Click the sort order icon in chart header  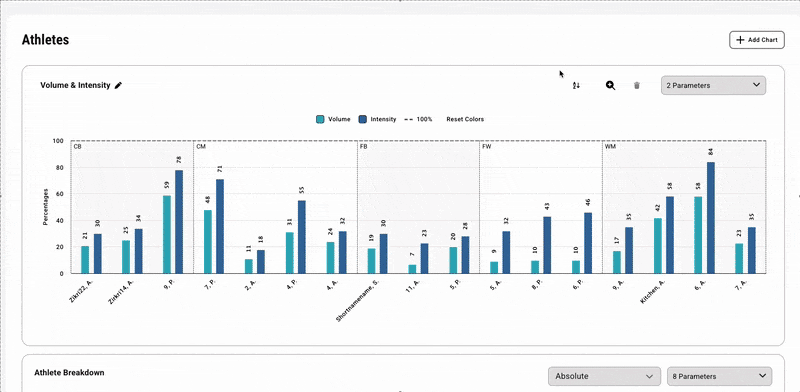coord(576,86)
